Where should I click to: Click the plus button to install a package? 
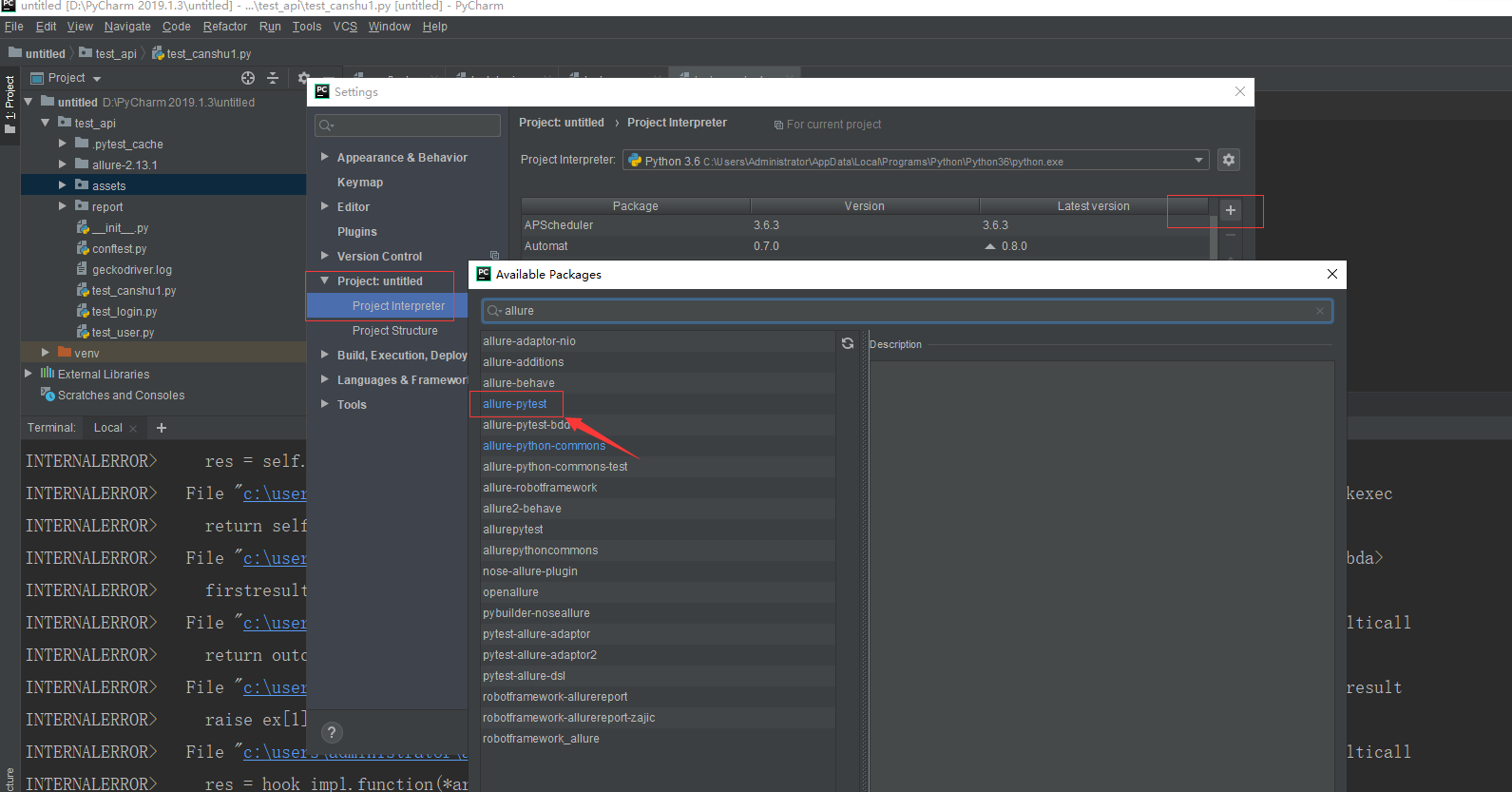(x=1231, y=210)
